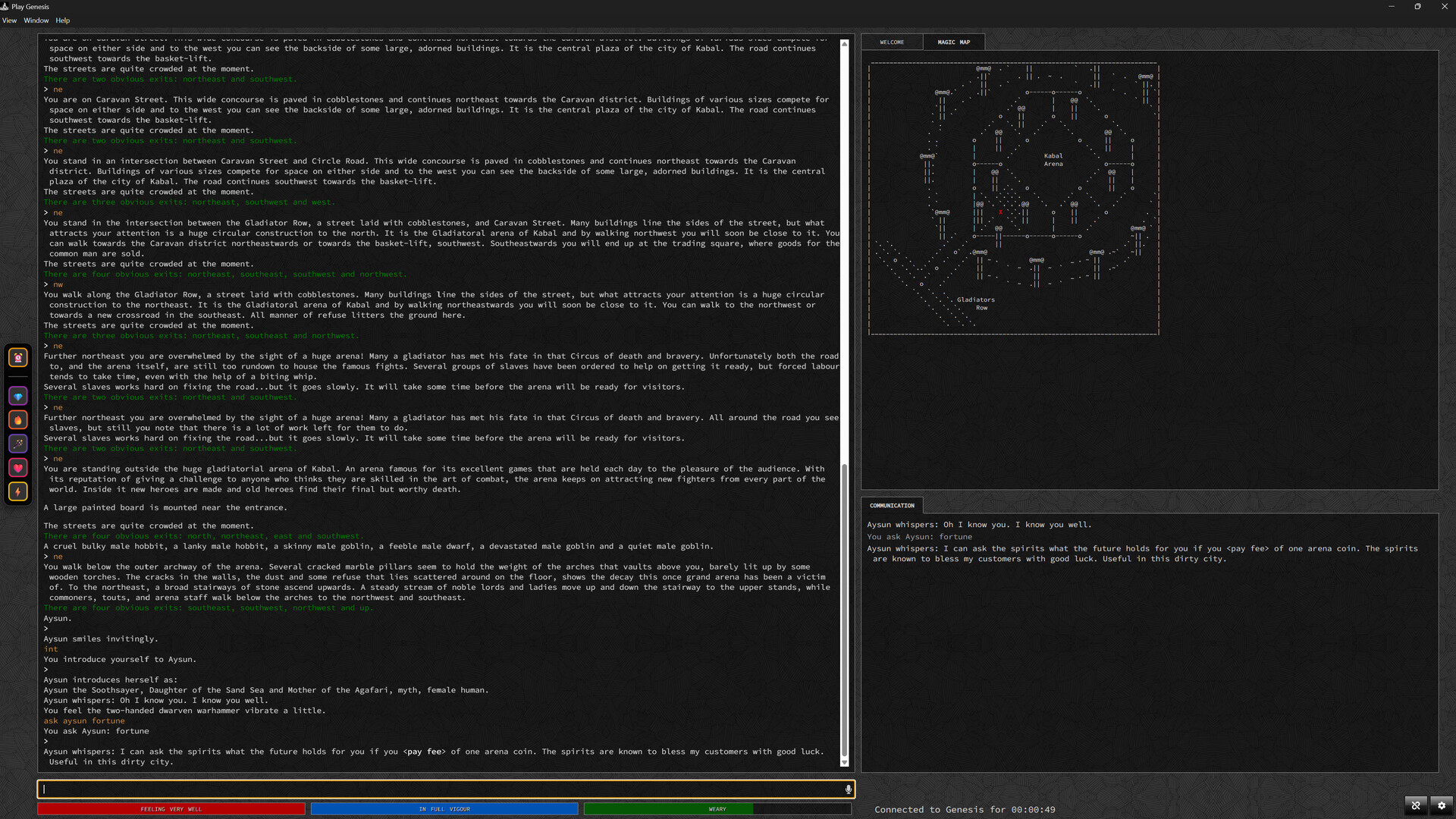Click the microphone icon in command input

click(848, 789)
